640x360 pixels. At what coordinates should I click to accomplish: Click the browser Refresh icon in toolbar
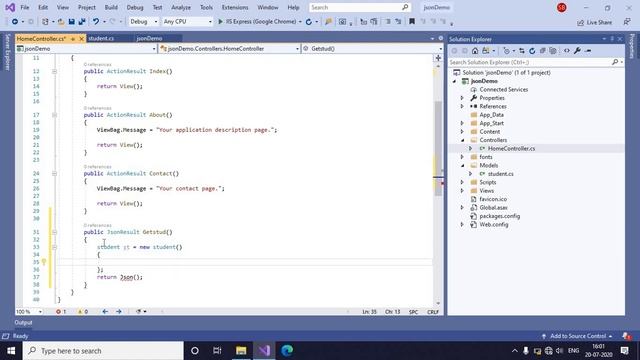pos(309,22)
